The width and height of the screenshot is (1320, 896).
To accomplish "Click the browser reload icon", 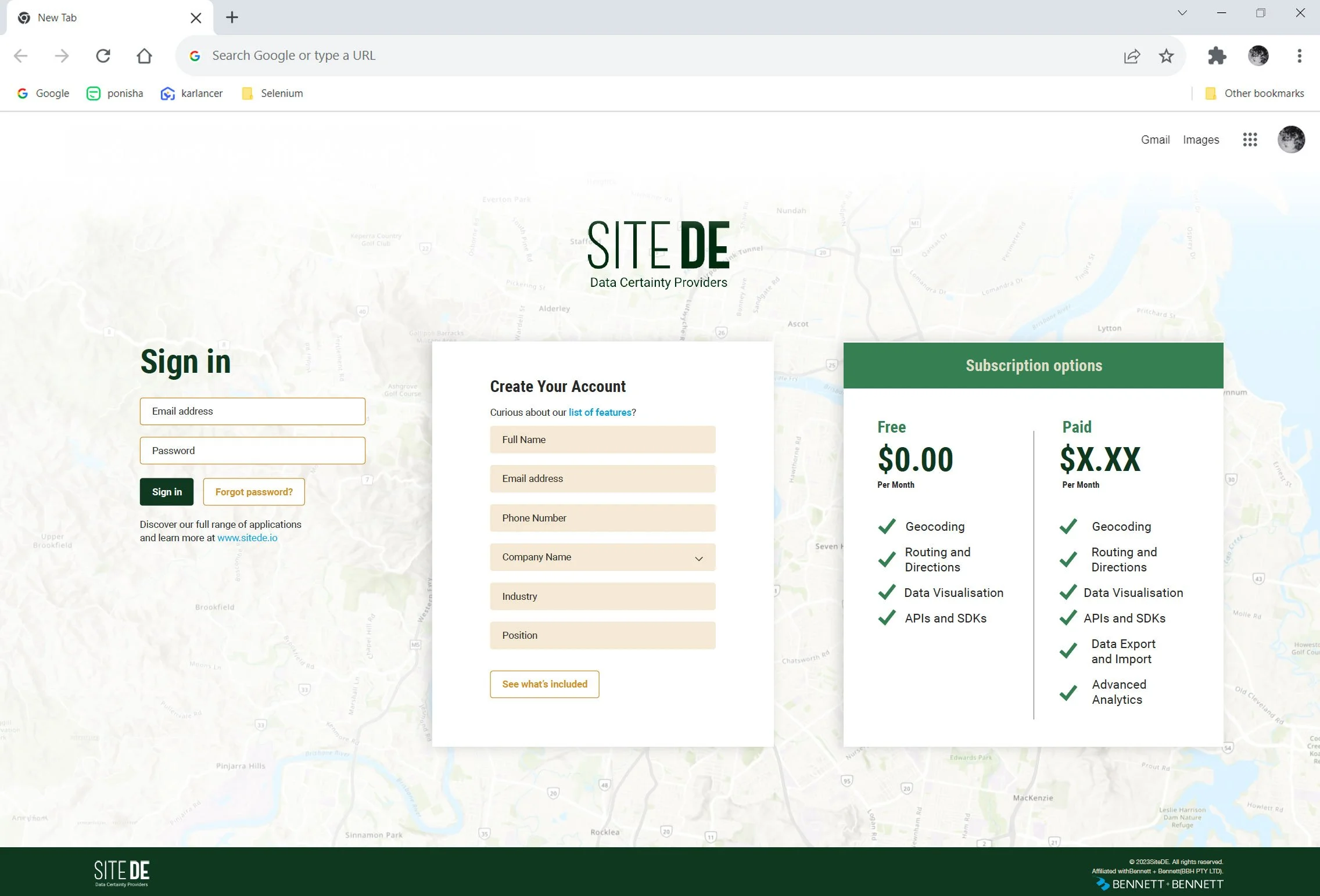I will coord(103,56).
